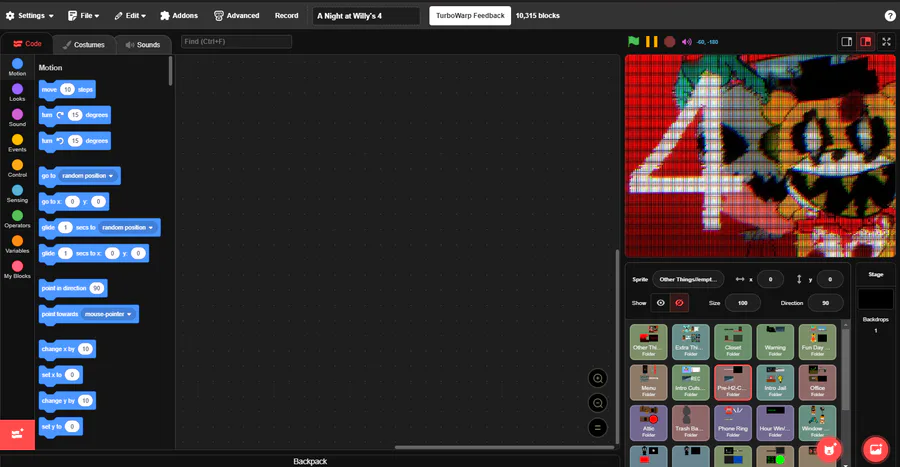
Task: Select the Variables block category
Action: [17, 244]
